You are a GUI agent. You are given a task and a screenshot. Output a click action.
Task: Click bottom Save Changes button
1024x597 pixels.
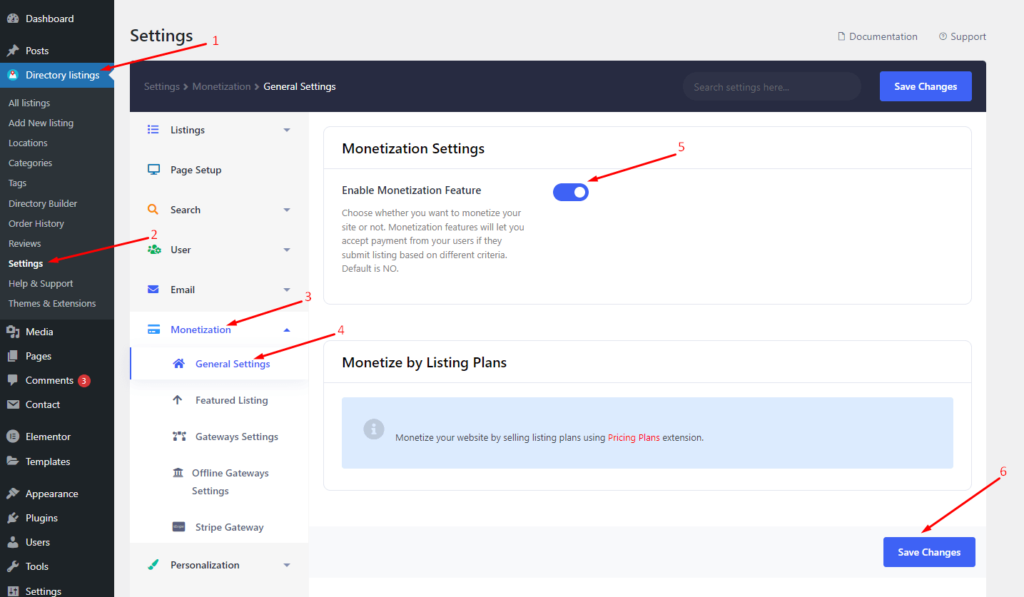click(x=929, y=552)
